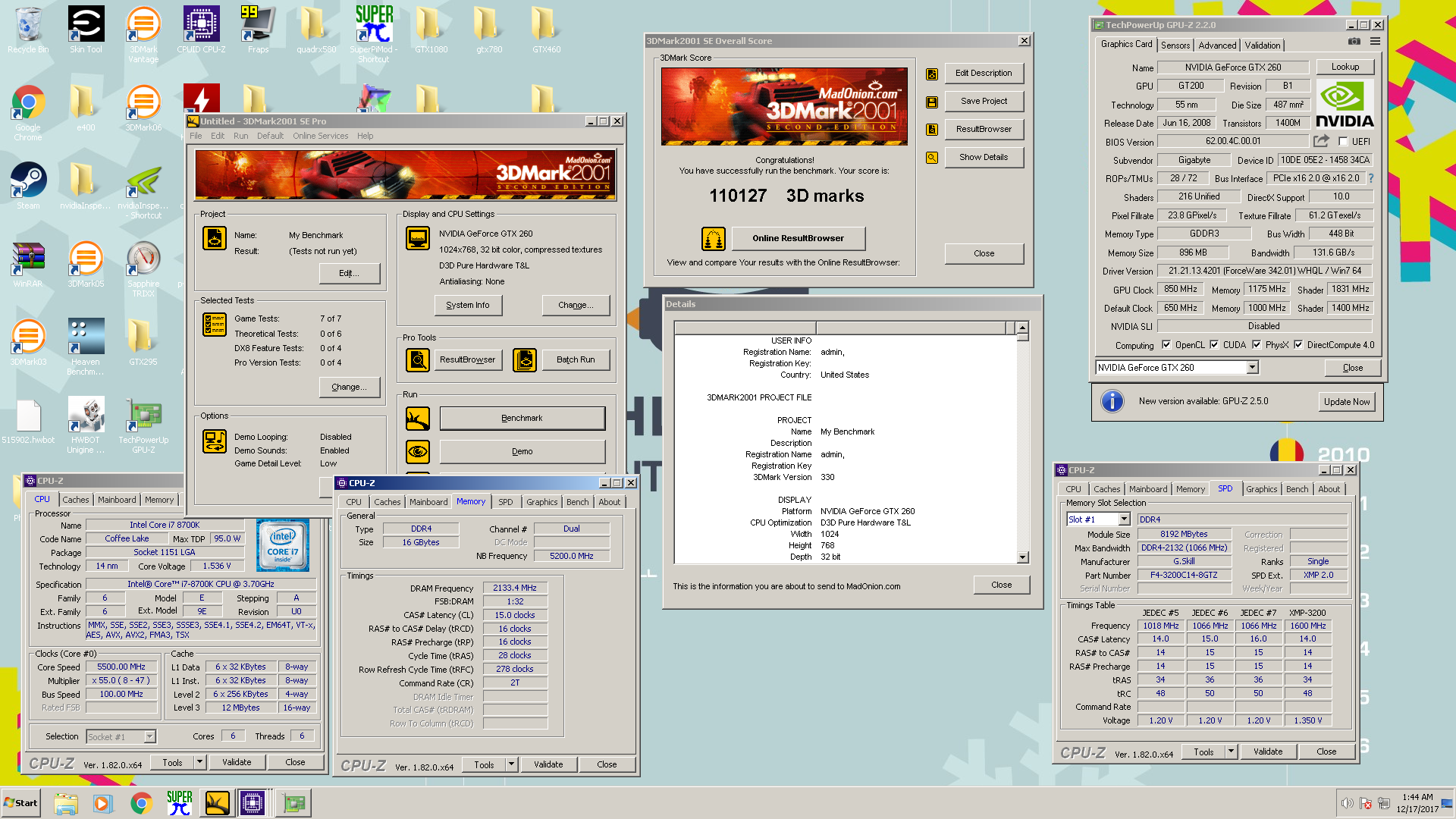Click the GPU-Z screenshot camera icon

(x=1354, y=42)
